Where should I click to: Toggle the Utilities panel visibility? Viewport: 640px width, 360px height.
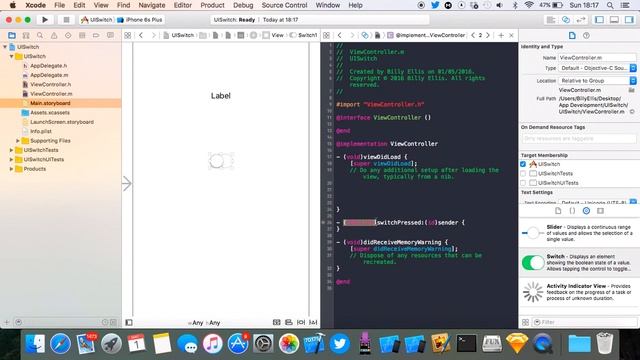[x=629, y=20]
